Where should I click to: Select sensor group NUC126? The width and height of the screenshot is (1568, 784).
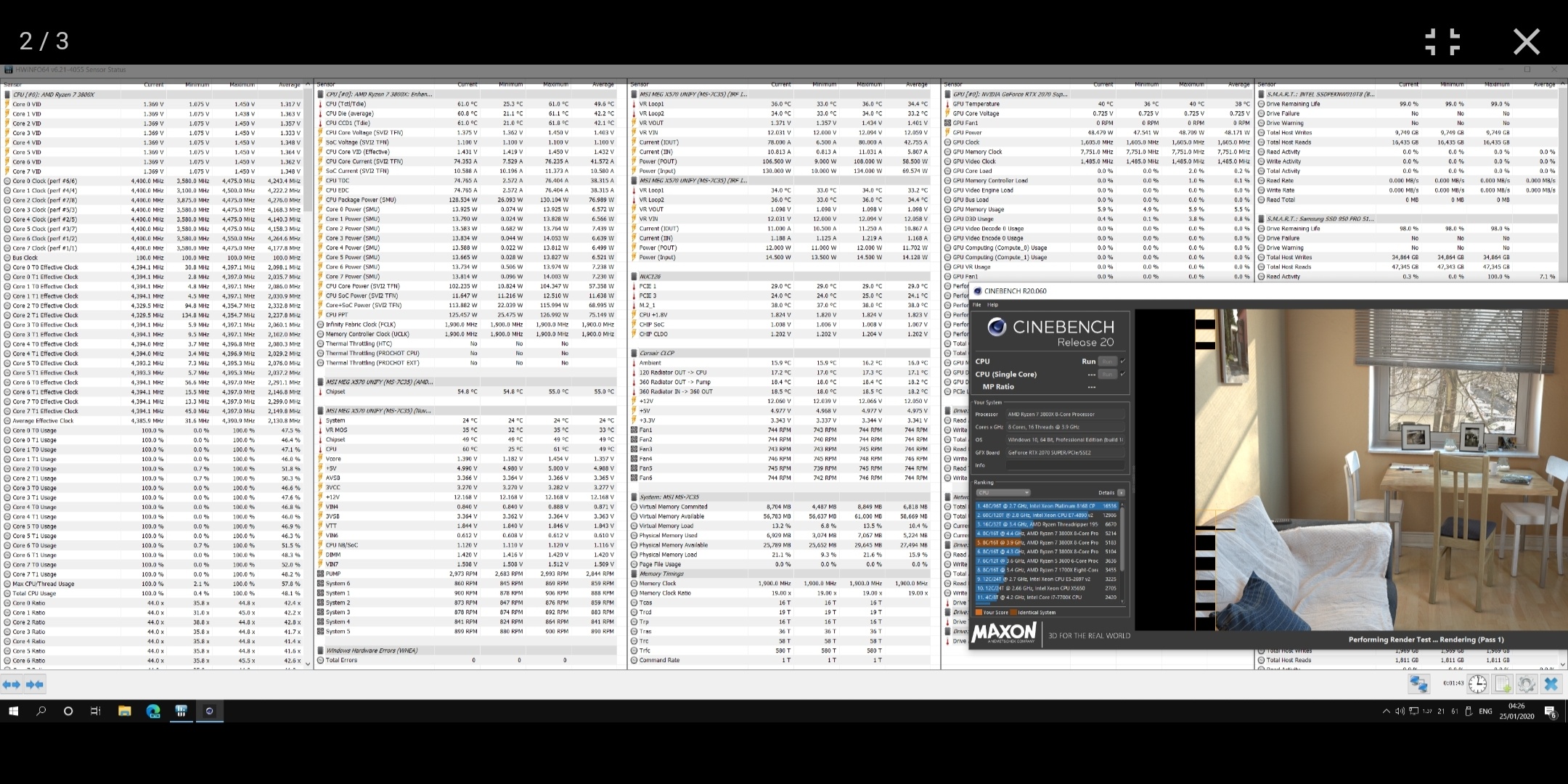click(x=780, y=277)
